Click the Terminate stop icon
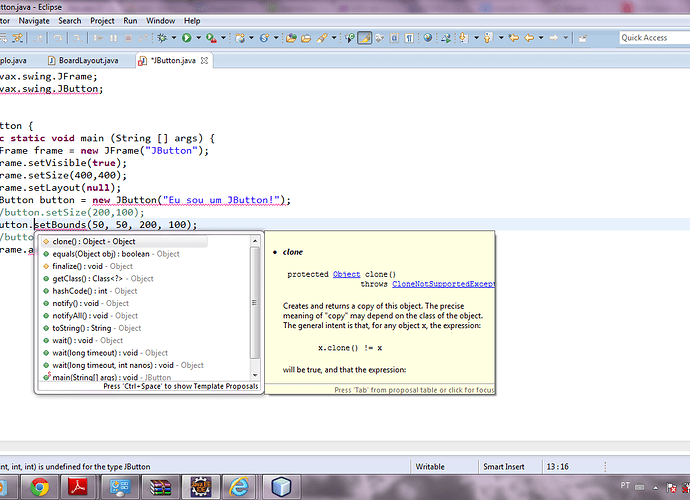The width and height of the screenshot is (690, 500). (x=128, y=38)
